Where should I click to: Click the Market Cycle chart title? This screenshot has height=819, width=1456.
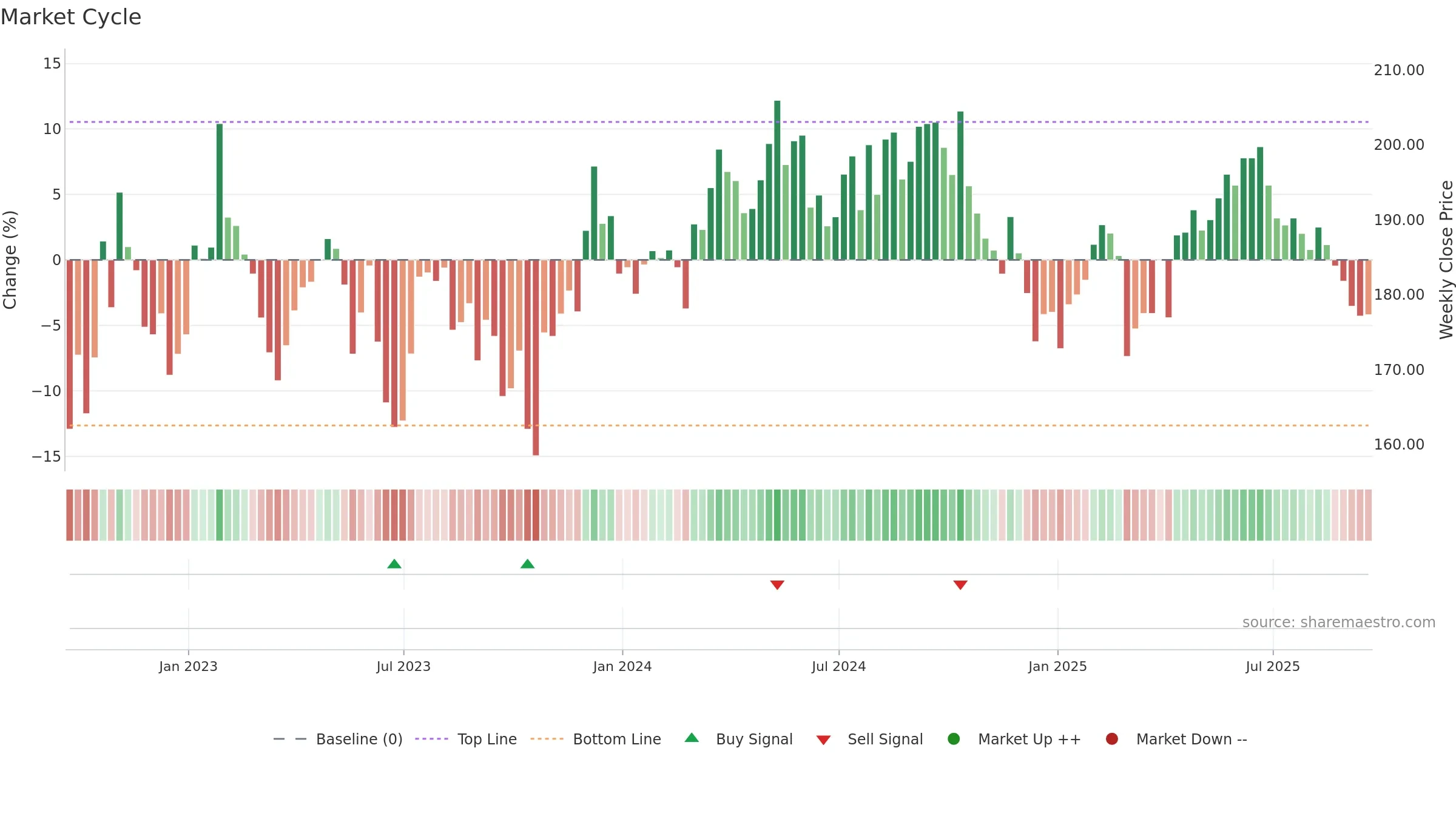coord(71,17)
